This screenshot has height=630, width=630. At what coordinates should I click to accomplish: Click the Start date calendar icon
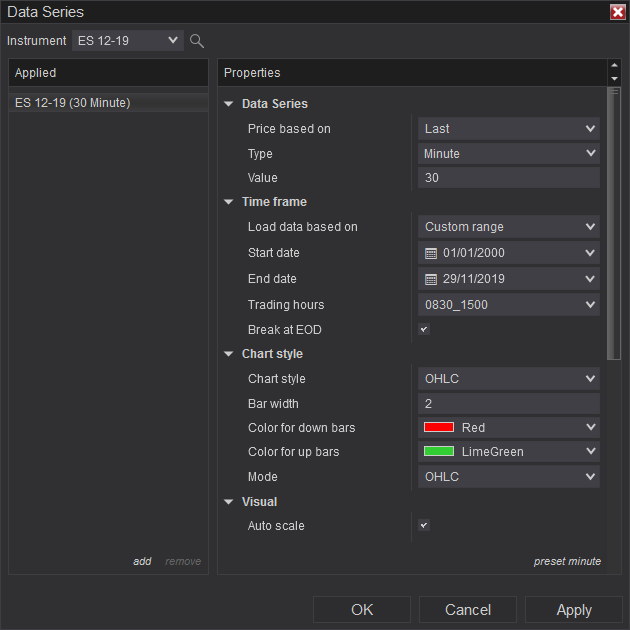click(431, 254)
